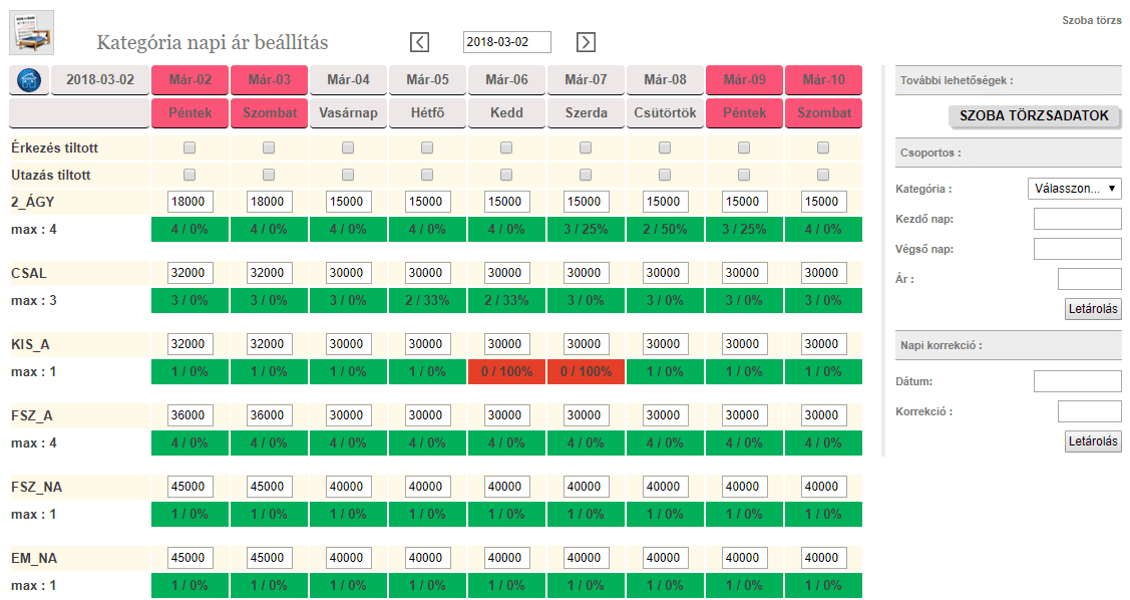Image resolution: width=1130 pixels, height=600 pixels.
Task: Click the date field showing 2018-03-02
Action: pos(508,42)
